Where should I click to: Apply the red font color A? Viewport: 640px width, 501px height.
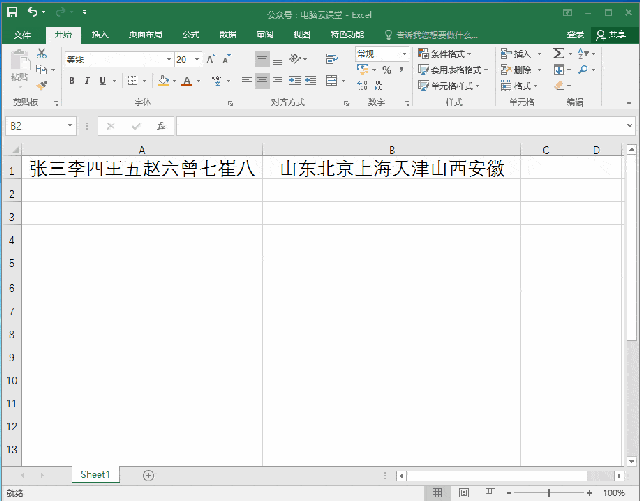point(187,81)
